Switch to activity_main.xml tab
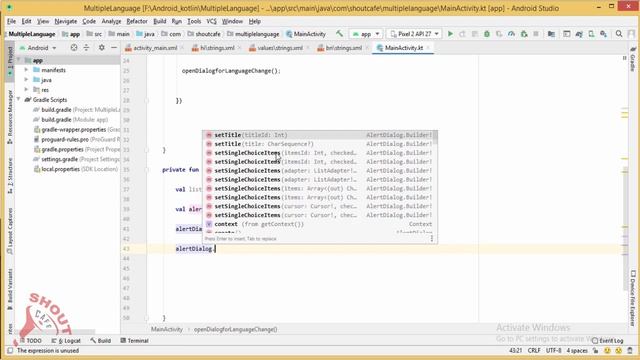Image resolution: width=640 pixels, height=360 pixels. coord(155,48)
